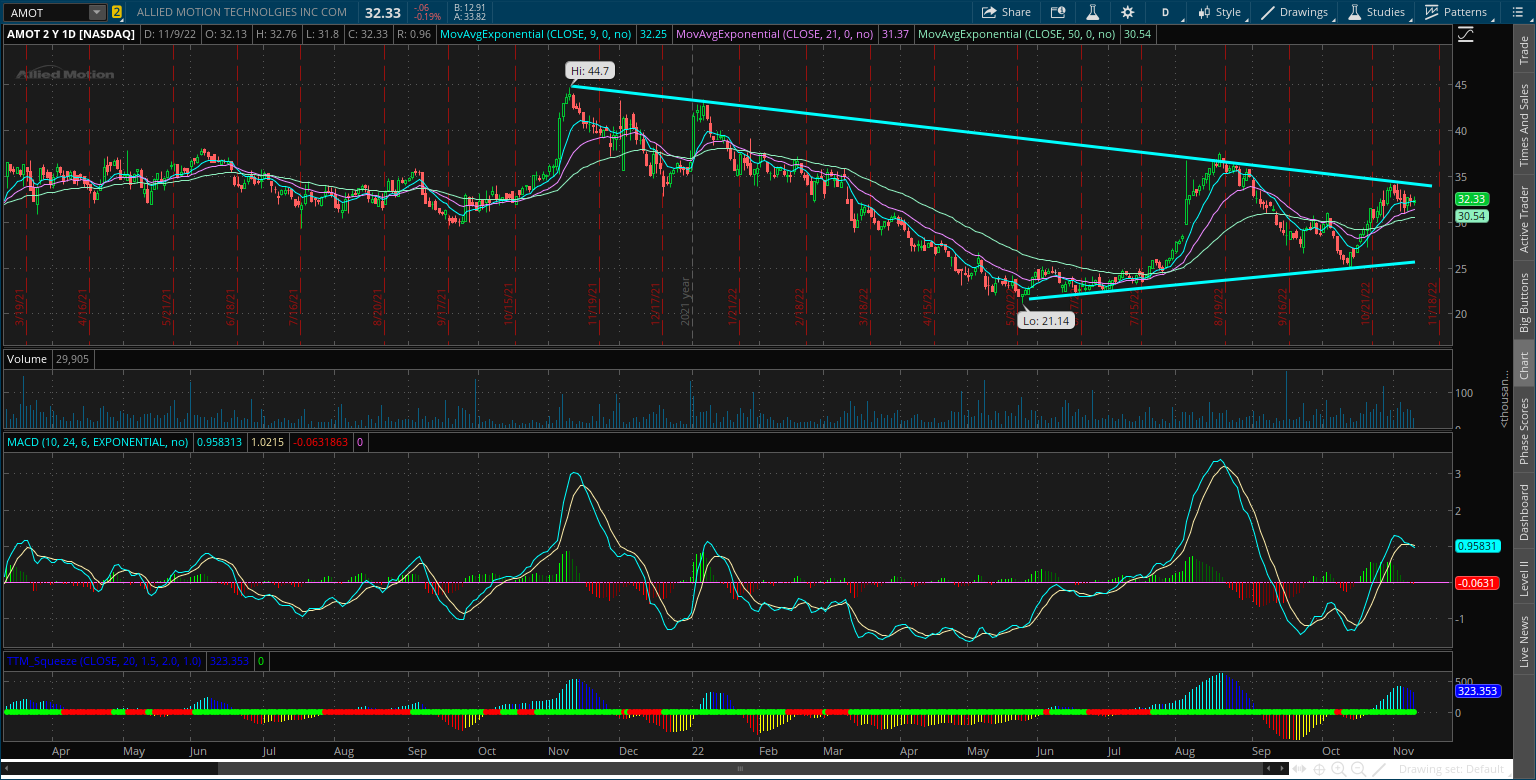Screen dimensions: 1536x780
Task: Click scrollbar right arrow at bottom
Action: click(x=1283, y=769)
